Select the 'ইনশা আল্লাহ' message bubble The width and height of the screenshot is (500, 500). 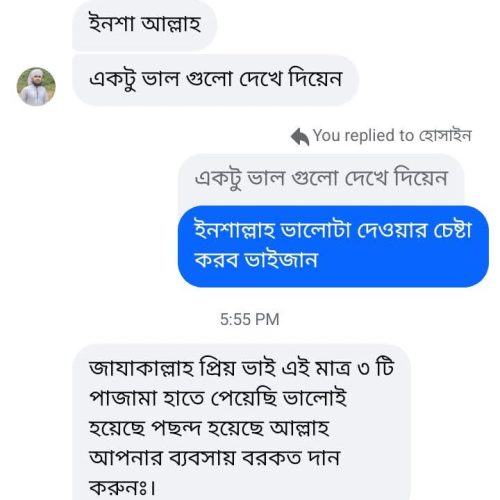pos(145,25)
